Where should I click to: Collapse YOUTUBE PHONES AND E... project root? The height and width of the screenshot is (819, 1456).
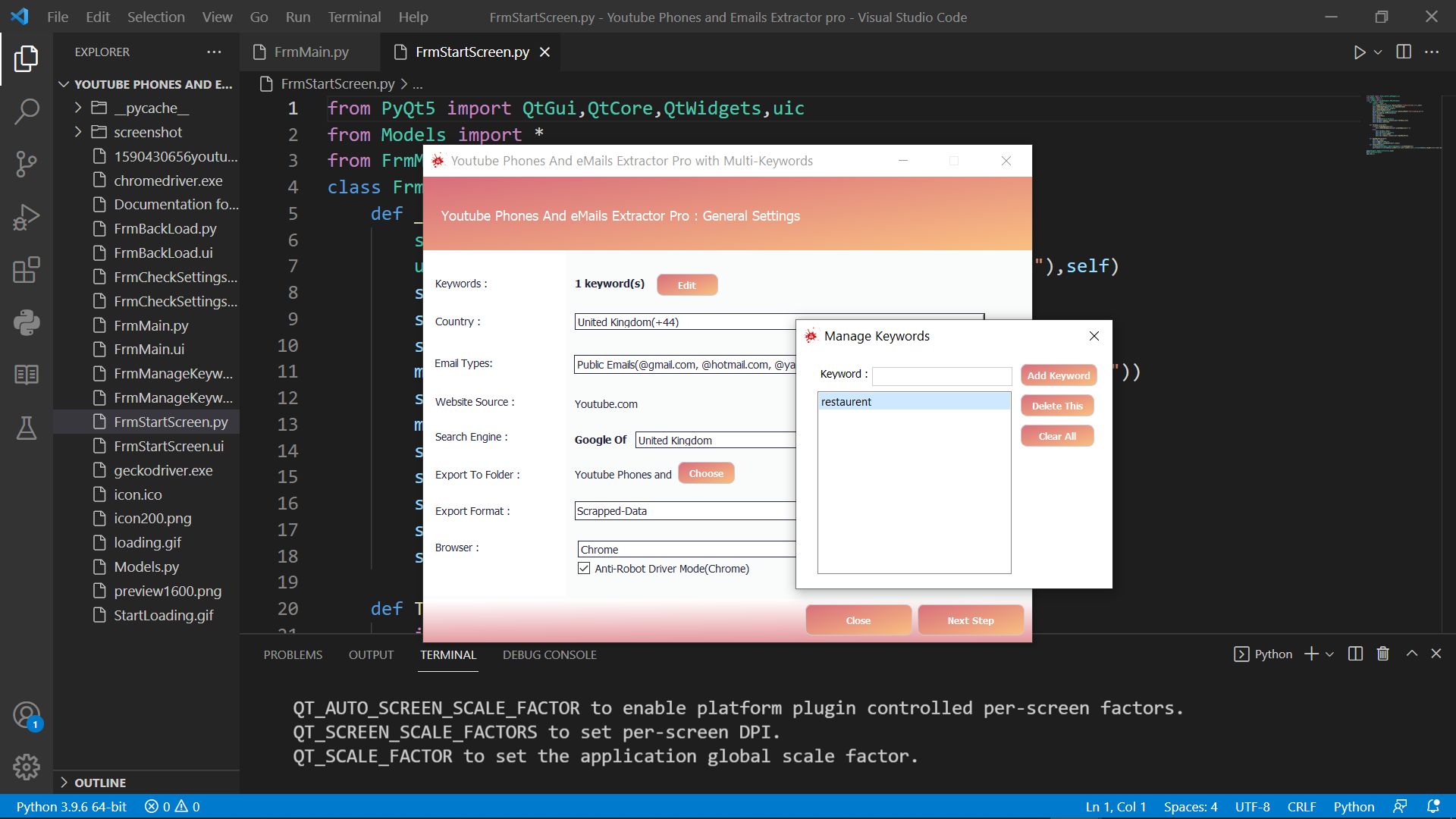tap(148, 84)
